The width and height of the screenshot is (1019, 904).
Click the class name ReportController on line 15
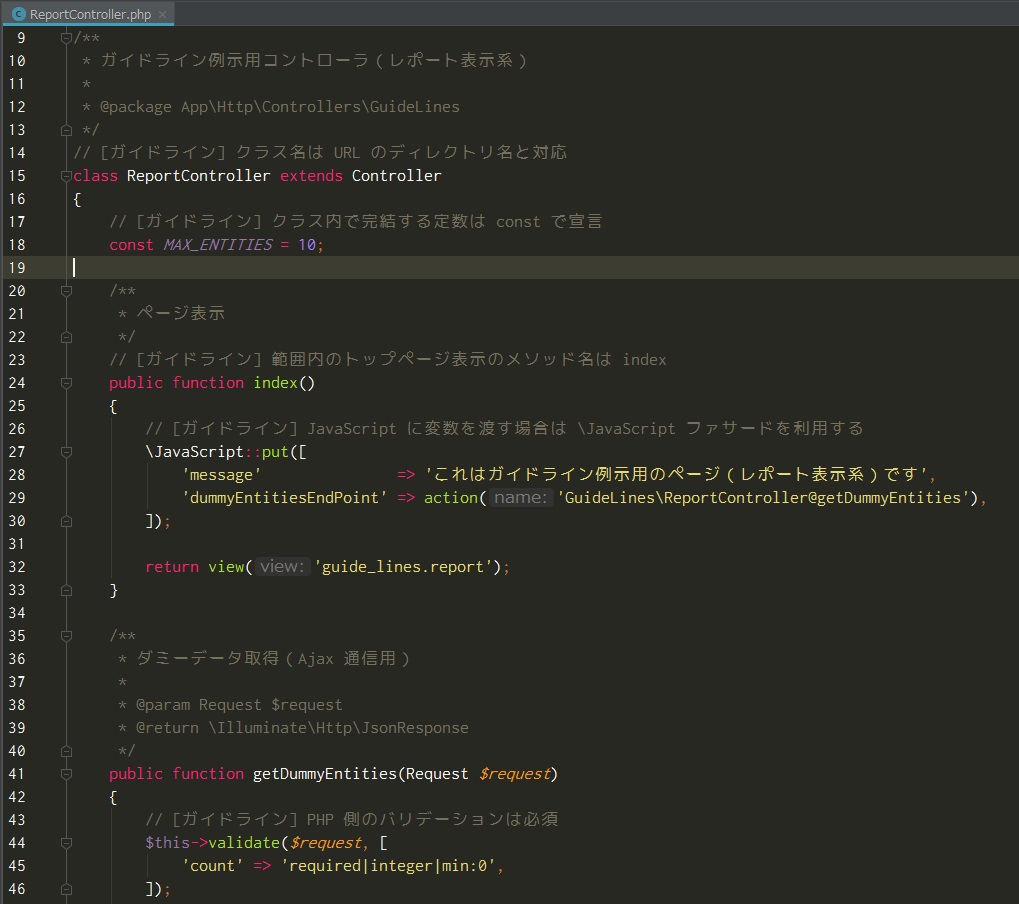(198, 176)
